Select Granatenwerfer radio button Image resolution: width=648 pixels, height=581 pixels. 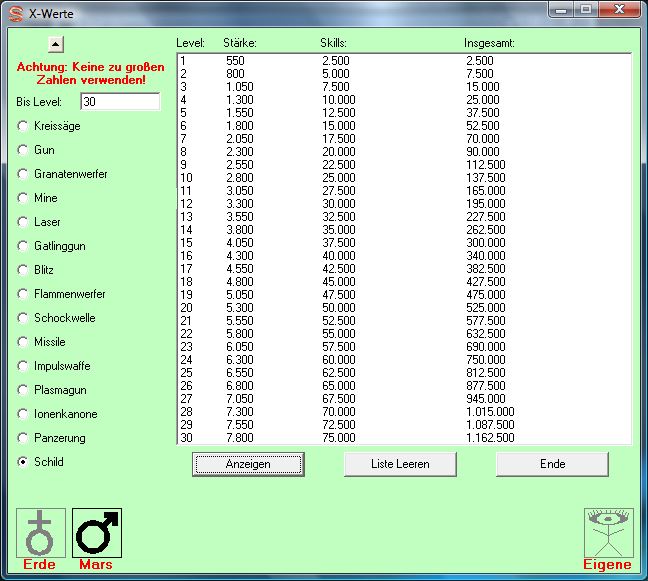[23, 174]
